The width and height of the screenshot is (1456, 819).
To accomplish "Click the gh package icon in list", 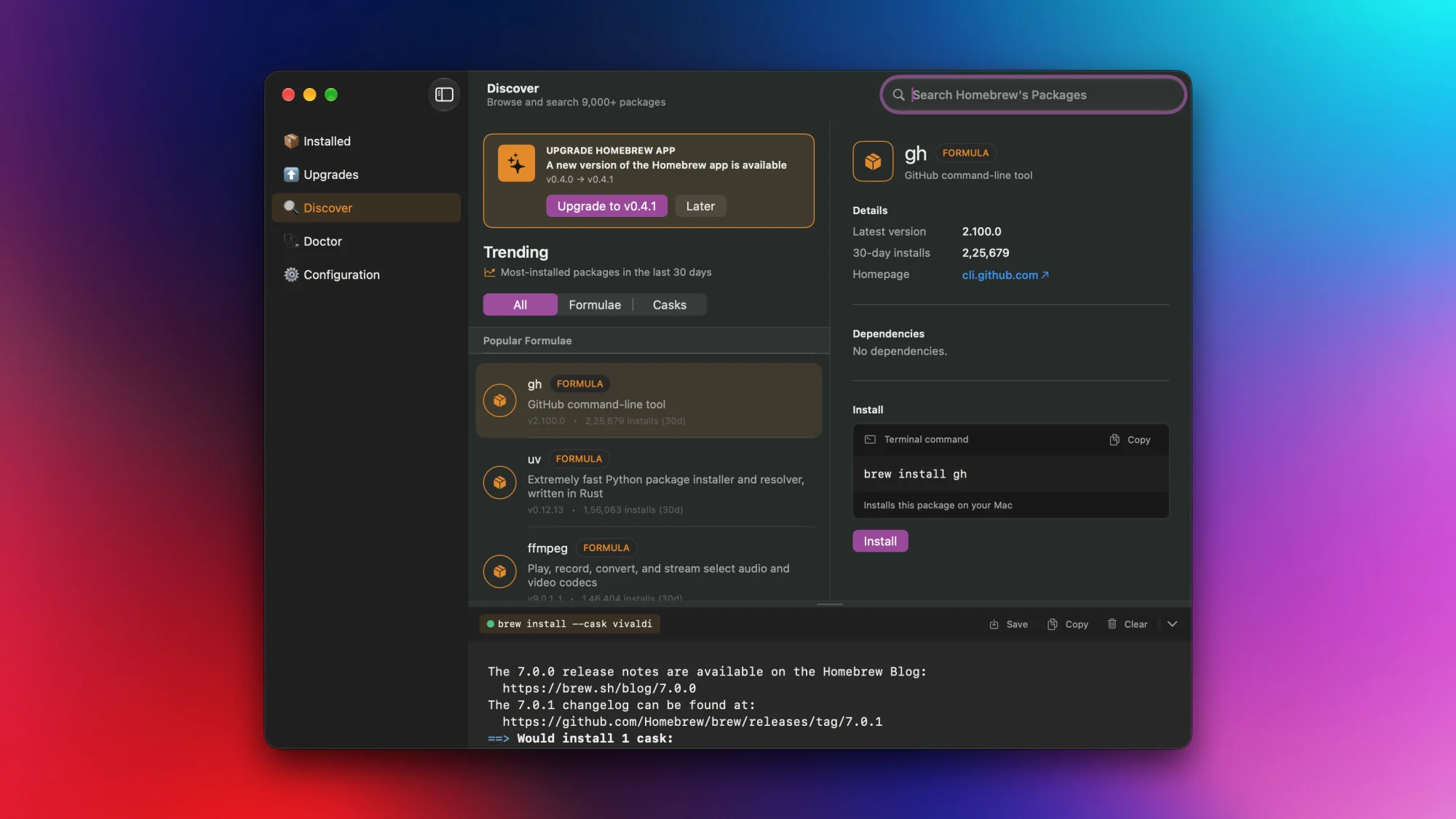I will pos(499,400).
